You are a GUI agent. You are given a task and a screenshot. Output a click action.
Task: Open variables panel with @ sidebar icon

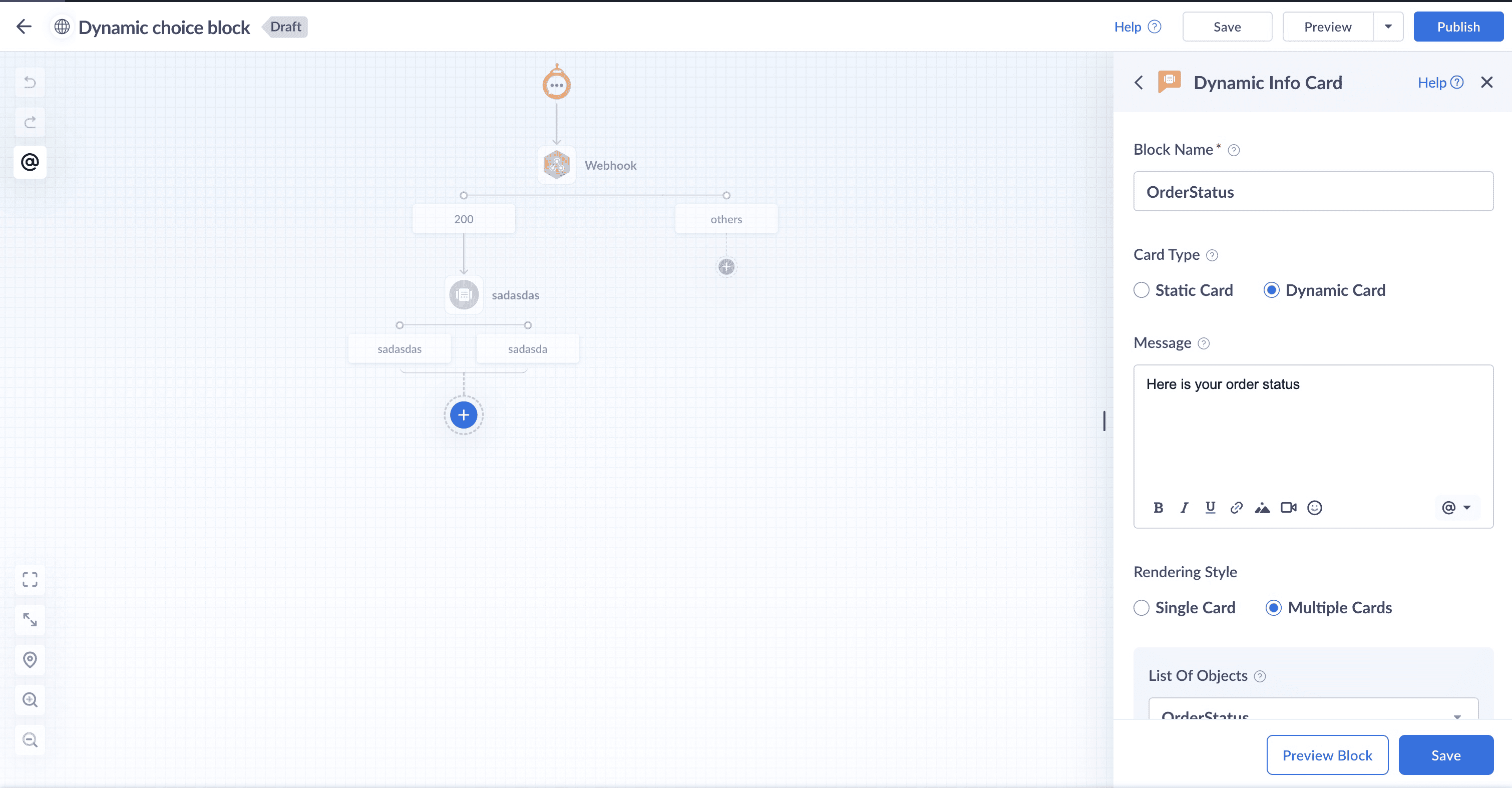tap(30, 162)
